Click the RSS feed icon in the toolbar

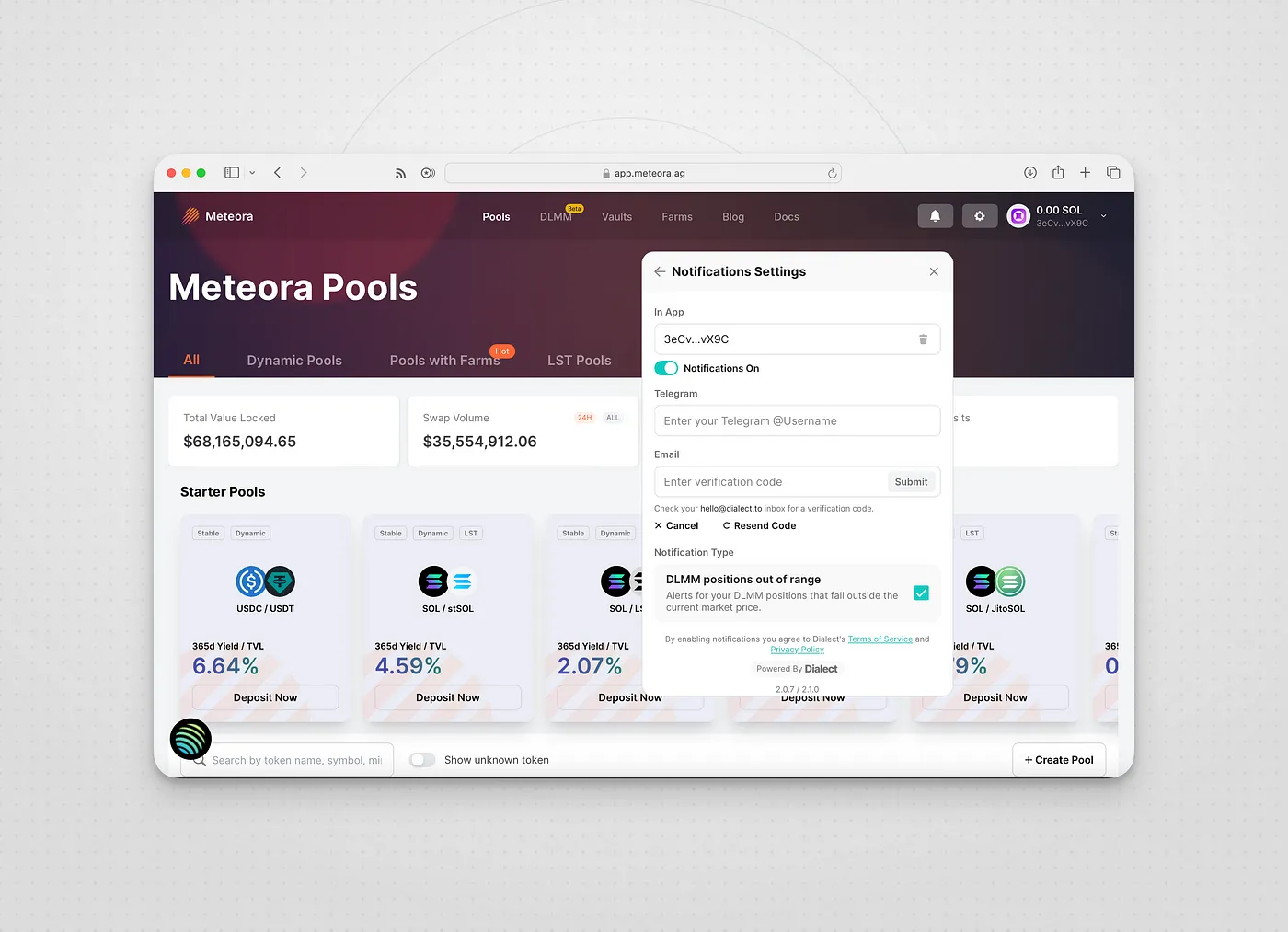pyautogui.click(x=400, y=173)
